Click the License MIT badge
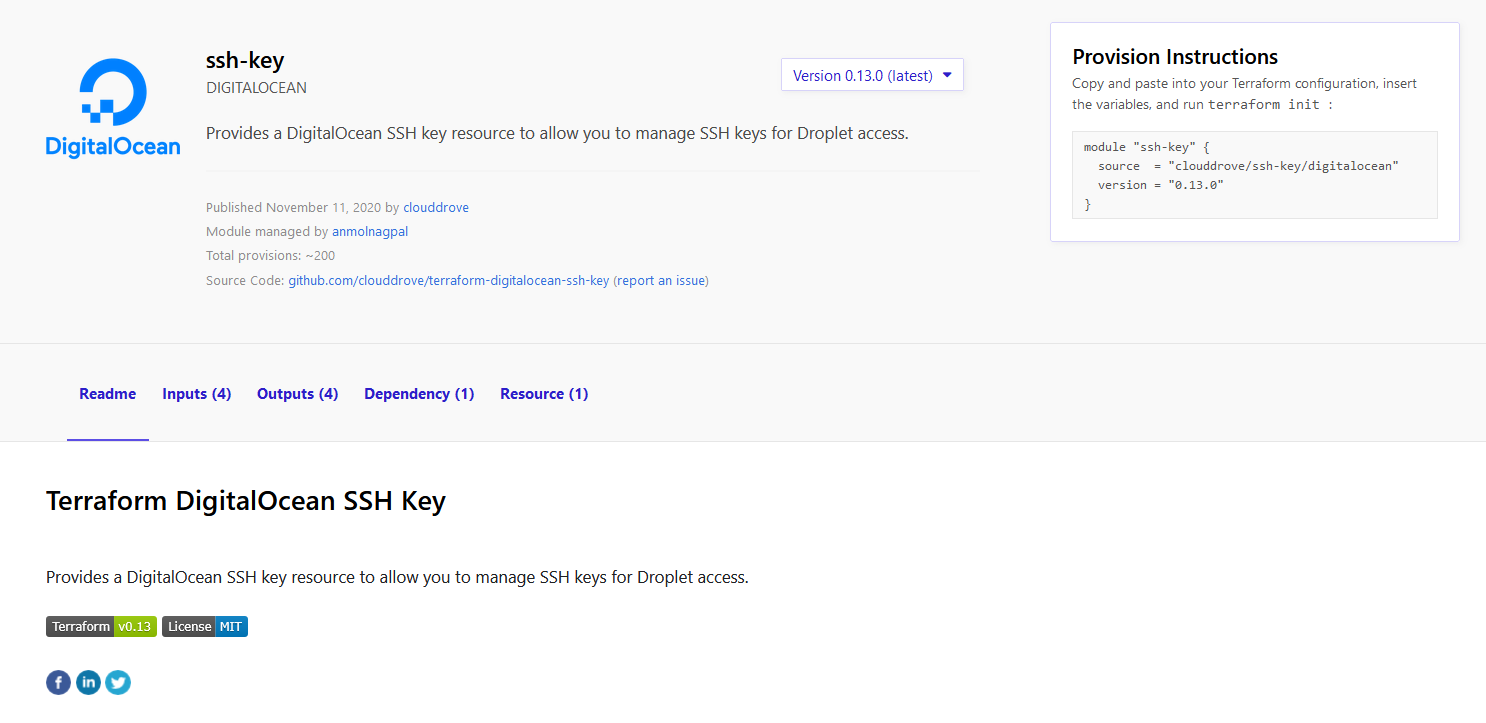The width and height of the screenshot is (1486, 723). (205, 627)
